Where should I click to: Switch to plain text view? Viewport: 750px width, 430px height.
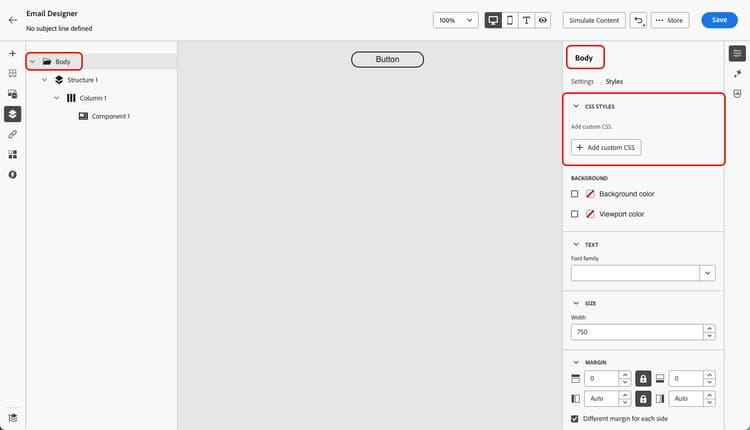click(526, 20)
